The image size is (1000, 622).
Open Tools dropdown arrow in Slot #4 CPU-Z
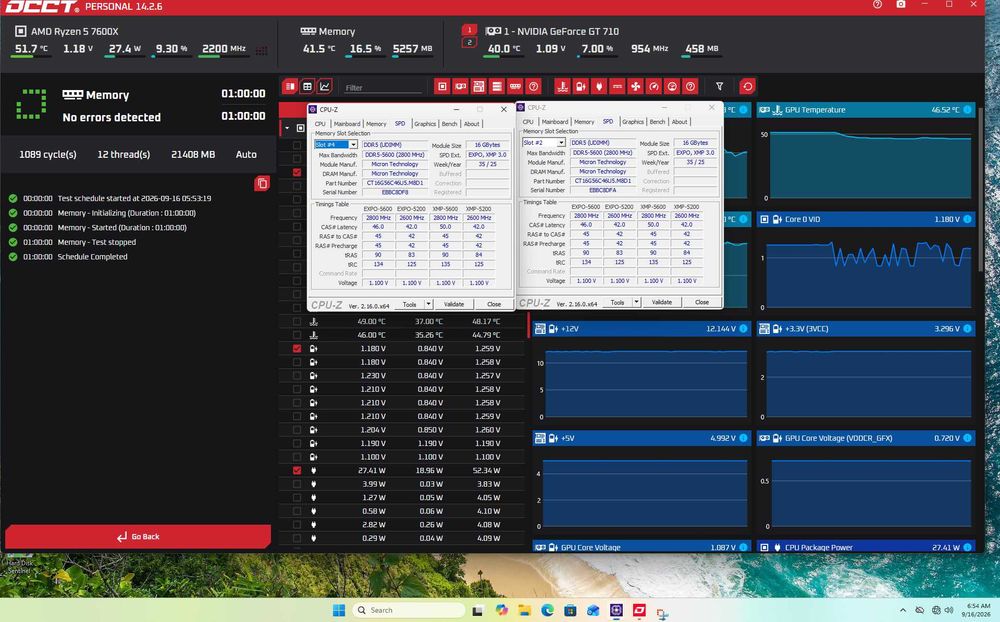tap(429, 304)
